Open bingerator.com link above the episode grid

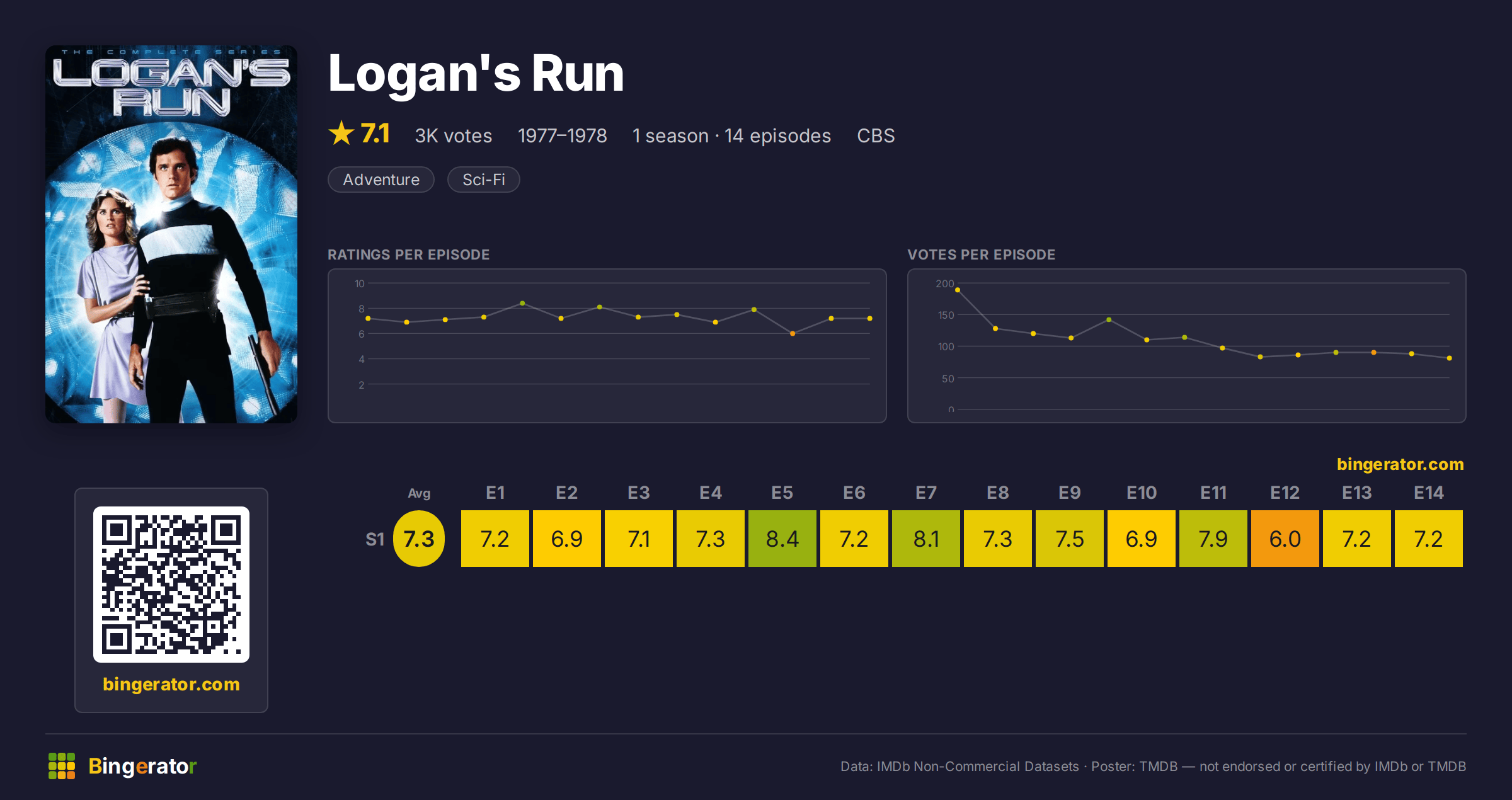pos(1400,464)
